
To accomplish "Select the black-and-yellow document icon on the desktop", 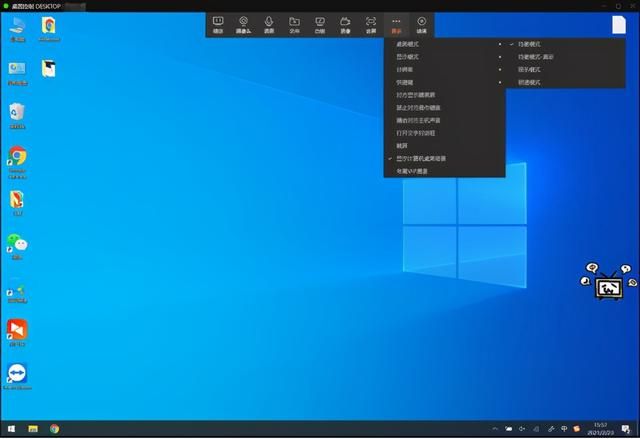I will tap(49, 69).
